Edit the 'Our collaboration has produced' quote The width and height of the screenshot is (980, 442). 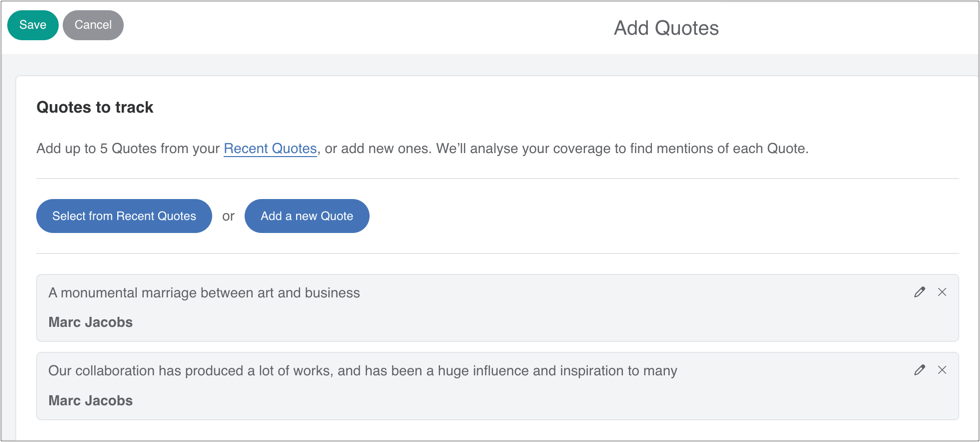point(920,370)
